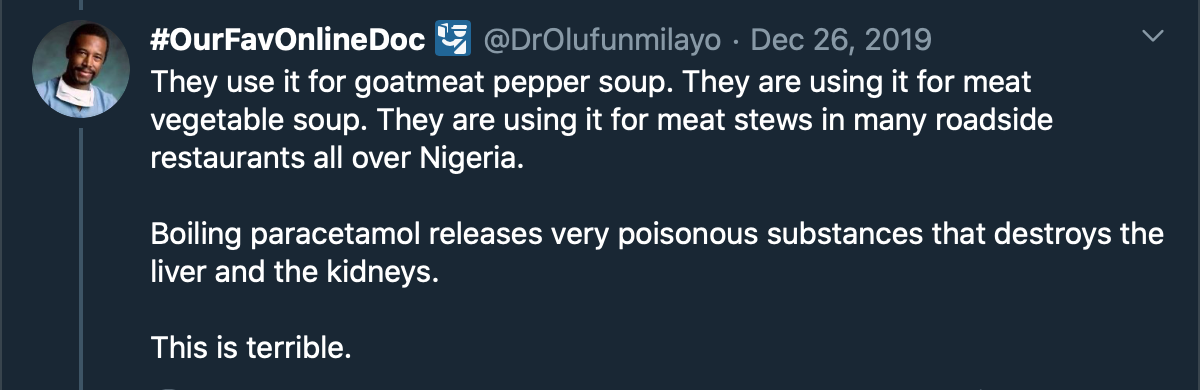Image resolution: width=1200 pixels, height=390 pixels.
Task: Open the Dec 26, 2019 timestamp permalink
Action: tap(841, 40)
